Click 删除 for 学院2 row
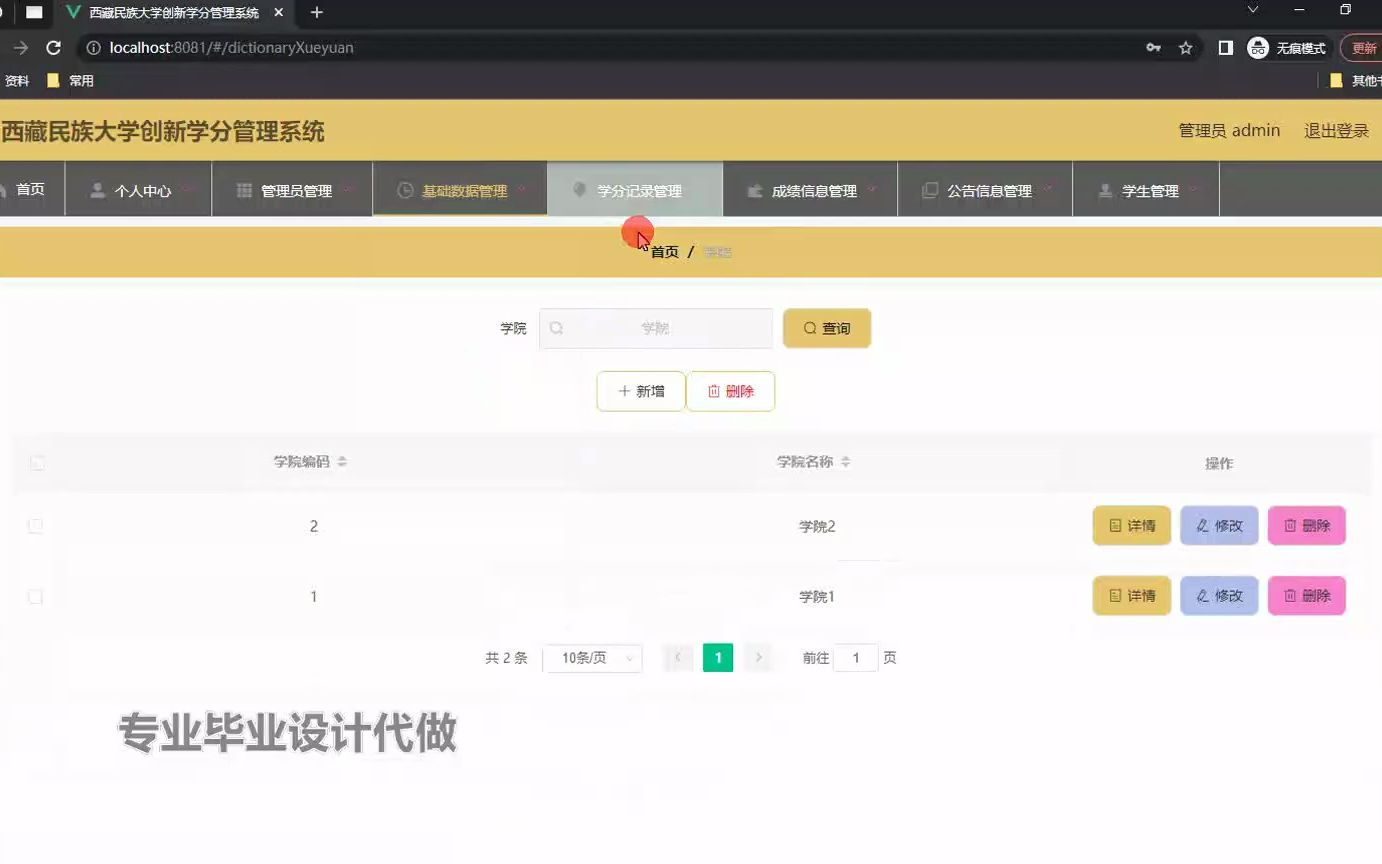1382x864 pixels. point(1307,526)
